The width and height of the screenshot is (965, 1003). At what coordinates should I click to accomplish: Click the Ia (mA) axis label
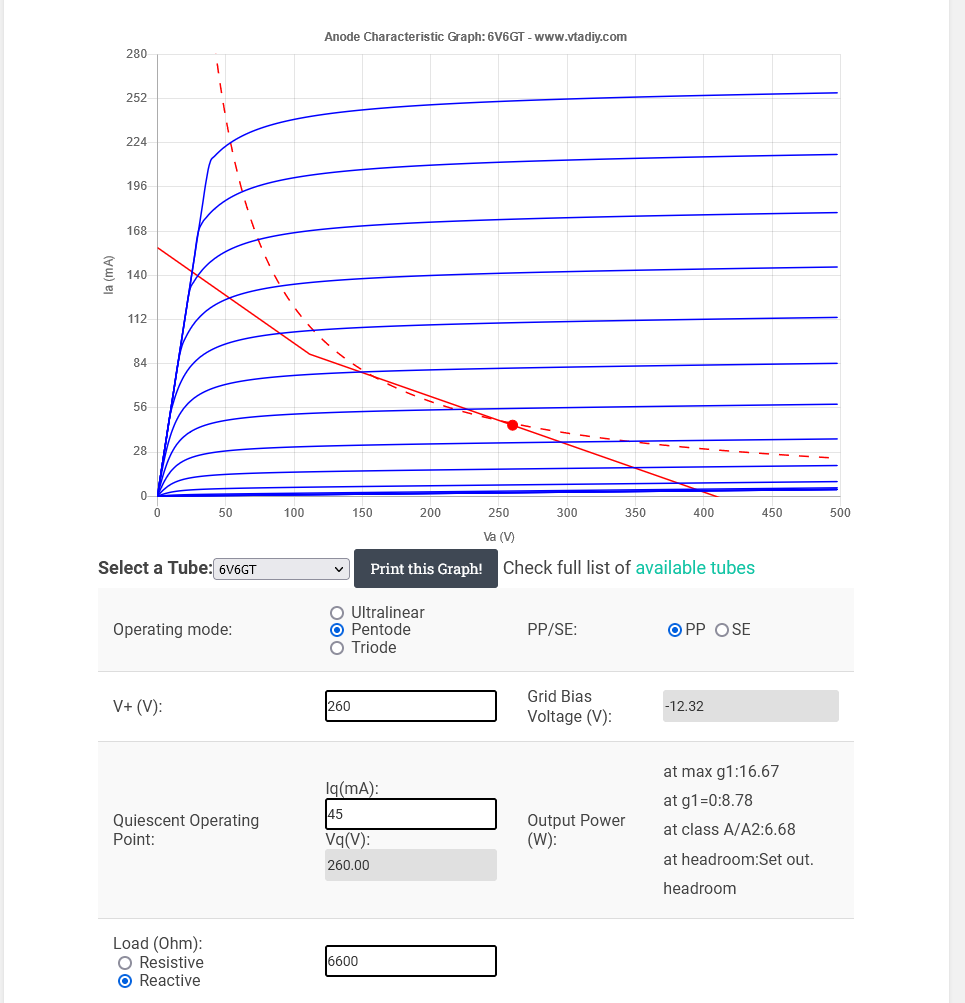click(x=110, y=275)
